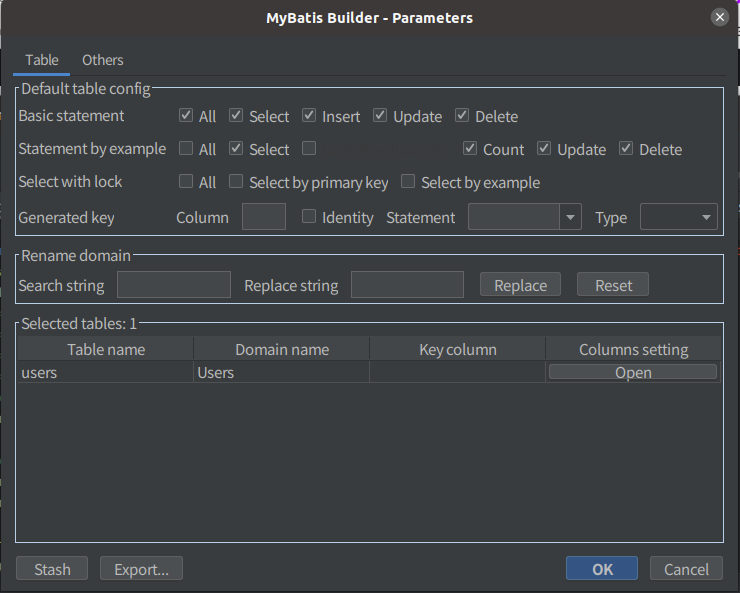This screenshot has height=593, width=740.
Task: Click the Columns setting header
Action: tap(633, 350)
